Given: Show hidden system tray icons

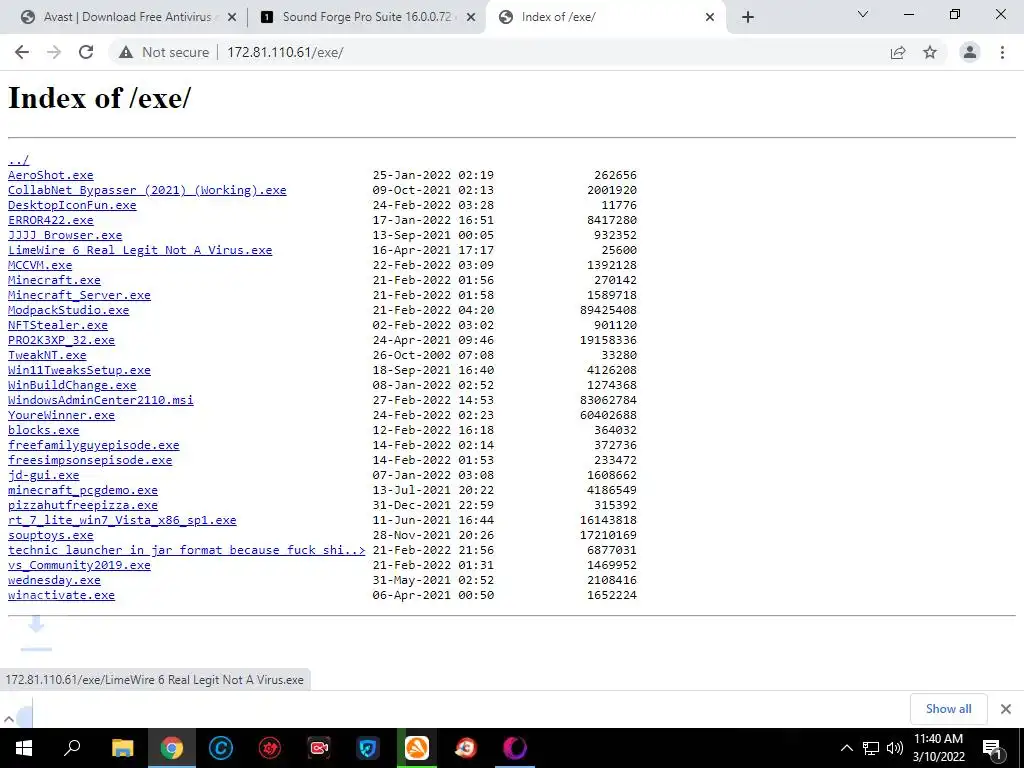Looking at the screenshot, I should pos(846,748).
